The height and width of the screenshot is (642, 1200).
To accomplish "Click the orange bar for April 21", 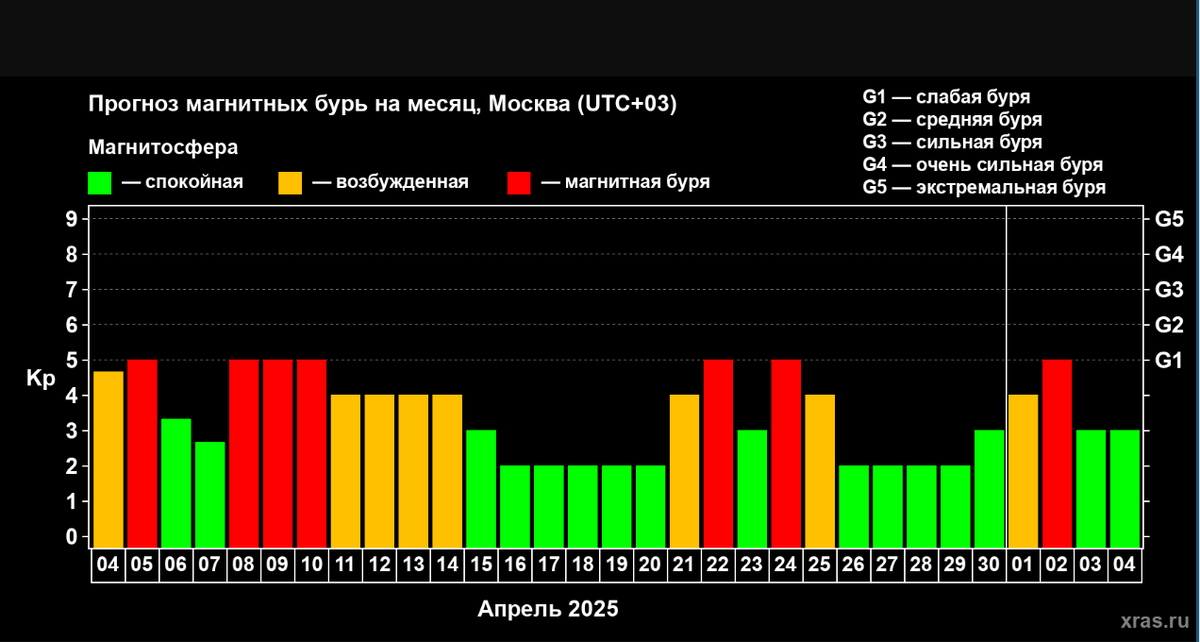I will click(x=685, y=470).
